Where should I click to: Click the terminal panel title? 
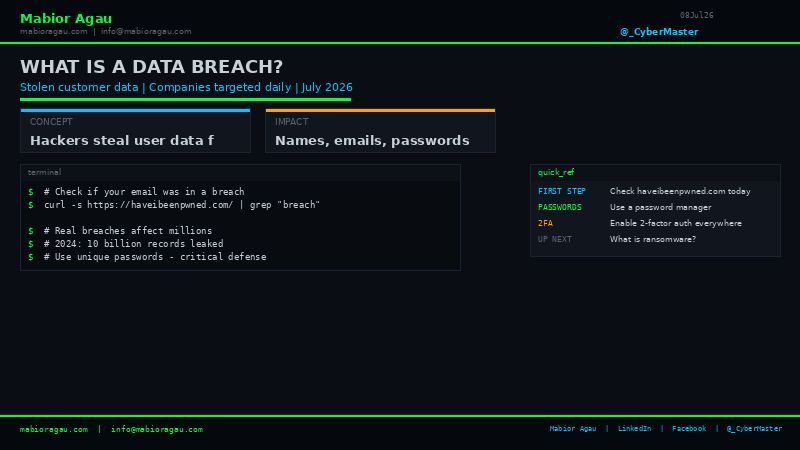44,172
